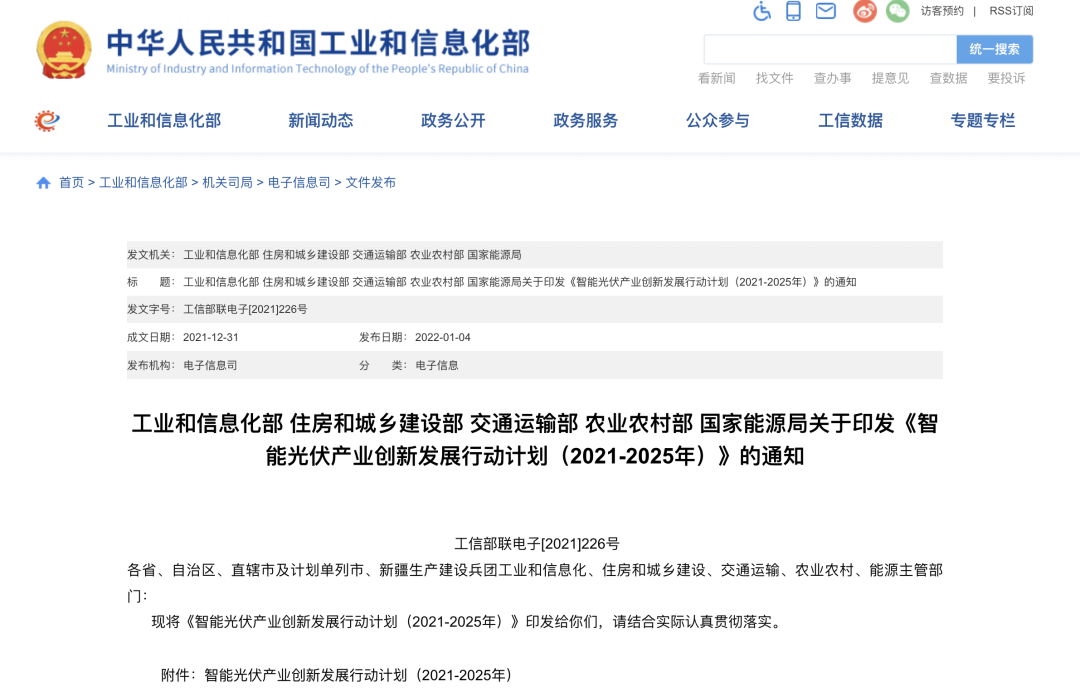Open the 政务公开 navigation menu
1080x692 pixels.
[x=452, y=120]
